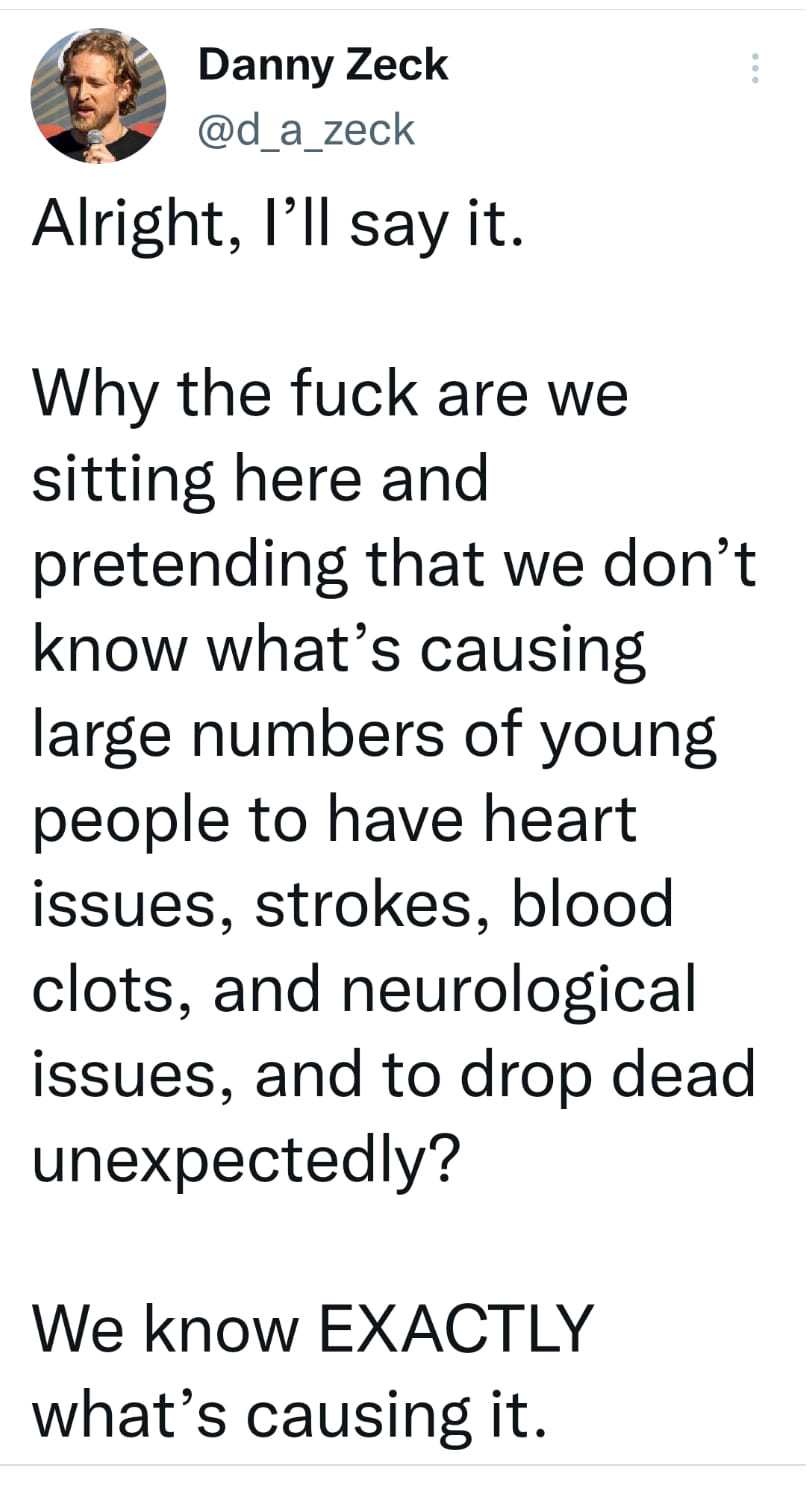Click the line "people to have heart"

click(334, 820)
